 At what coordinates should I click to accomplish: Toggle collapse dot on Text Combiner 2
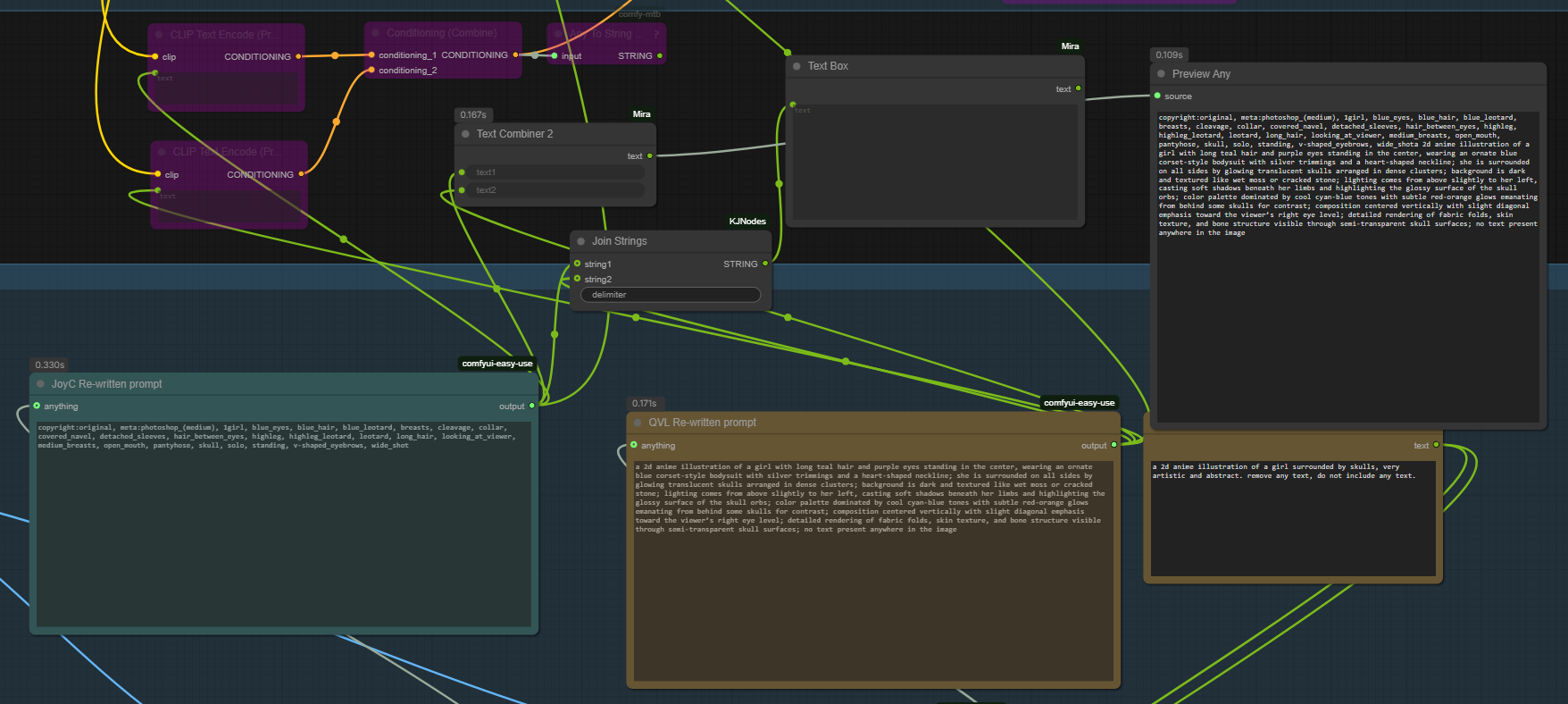[465, 134]
